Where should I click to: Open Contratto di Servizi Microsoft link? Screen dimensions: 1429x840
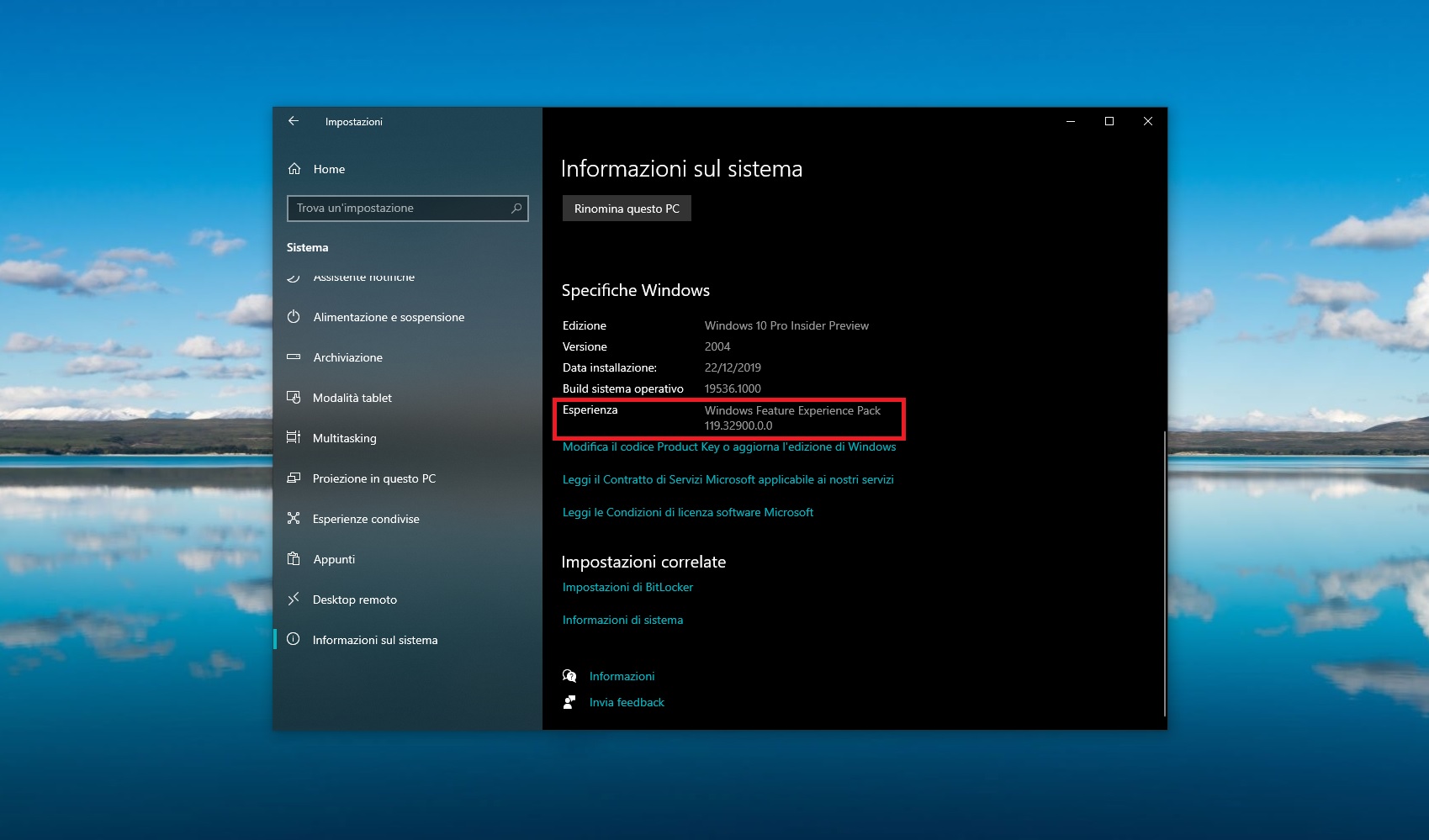click(728, 479)
